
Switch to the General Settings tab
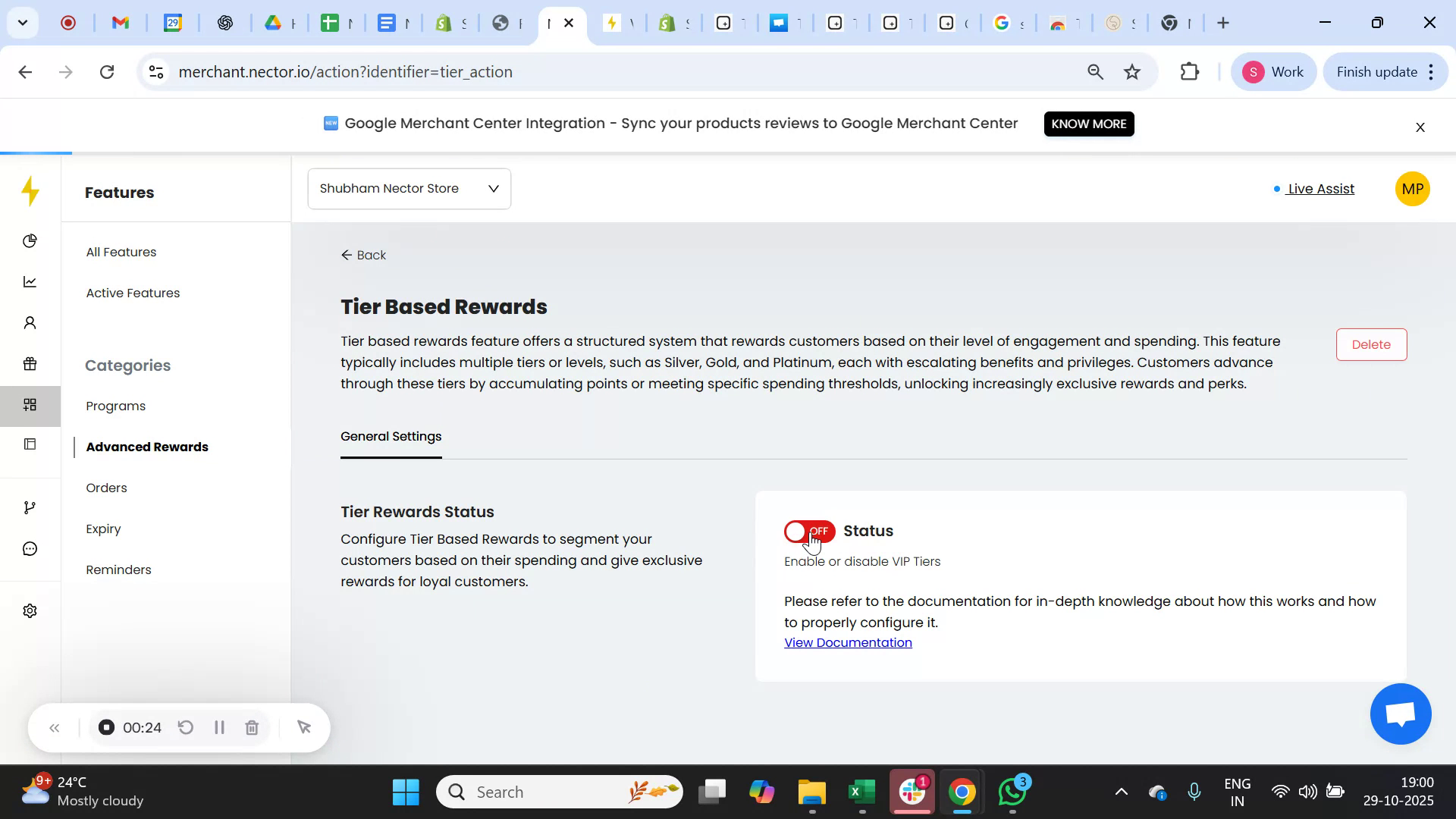pyautogui.click(x=391, y=436)
